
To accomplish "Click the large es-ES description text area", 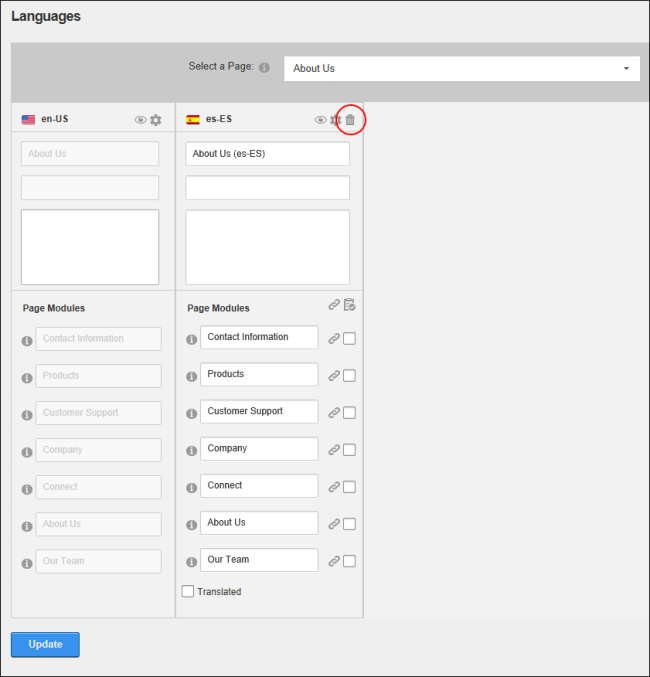I will [x=267, y=247].
